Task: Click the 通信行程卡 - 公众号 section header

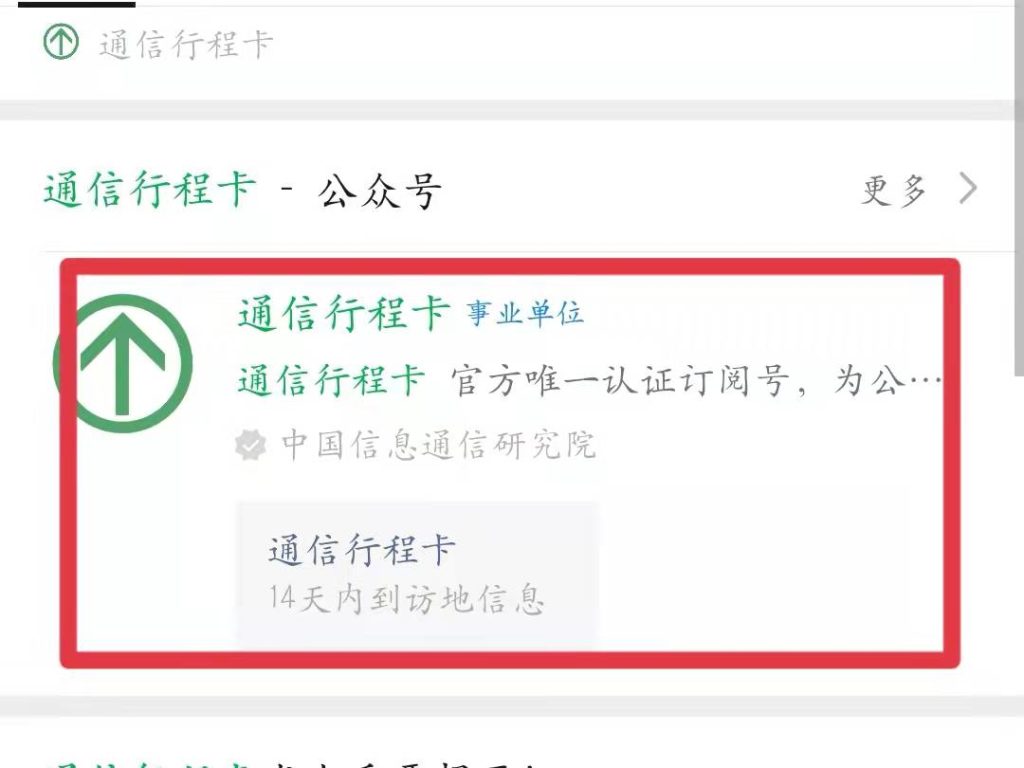Action: (x=242, y=190)
